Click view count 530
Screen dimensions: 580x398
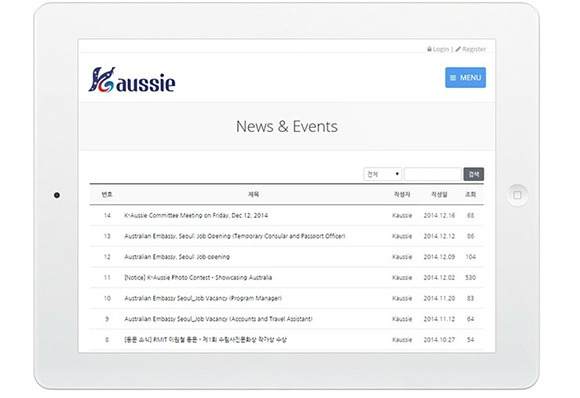tap(471, 277)
